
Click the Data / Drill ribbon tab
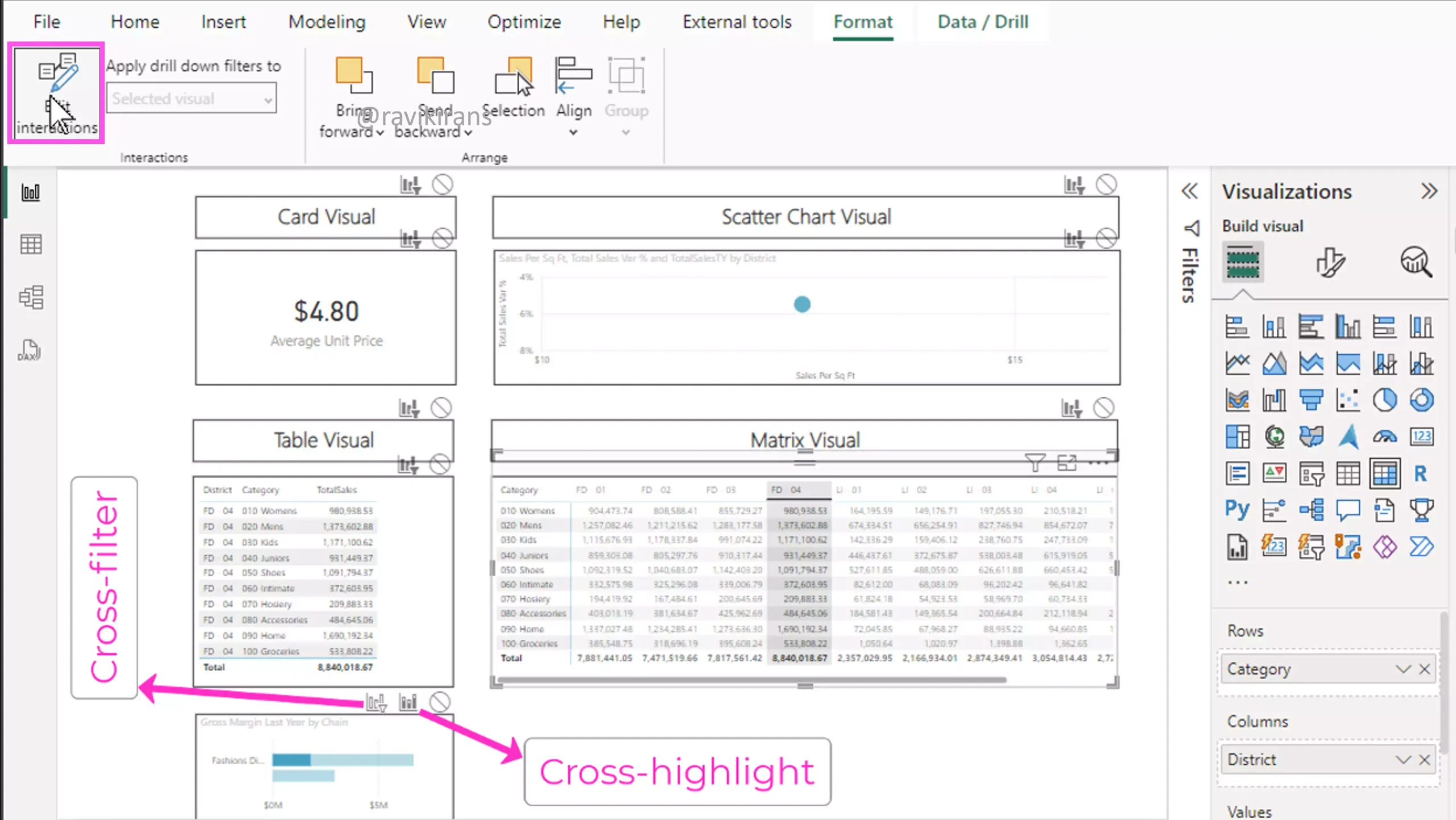pyautogui.click(x=983, y=21)
